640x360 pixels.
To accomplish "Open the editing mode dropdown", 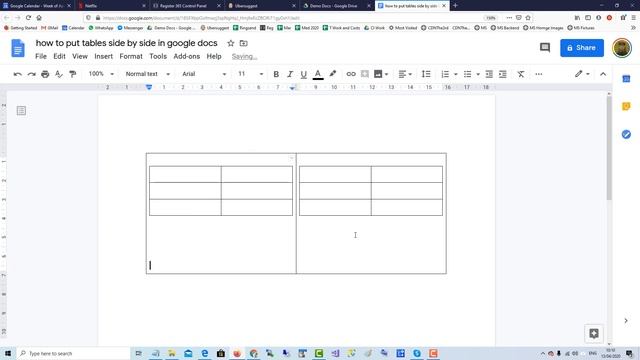I will [x=582, y=74].
